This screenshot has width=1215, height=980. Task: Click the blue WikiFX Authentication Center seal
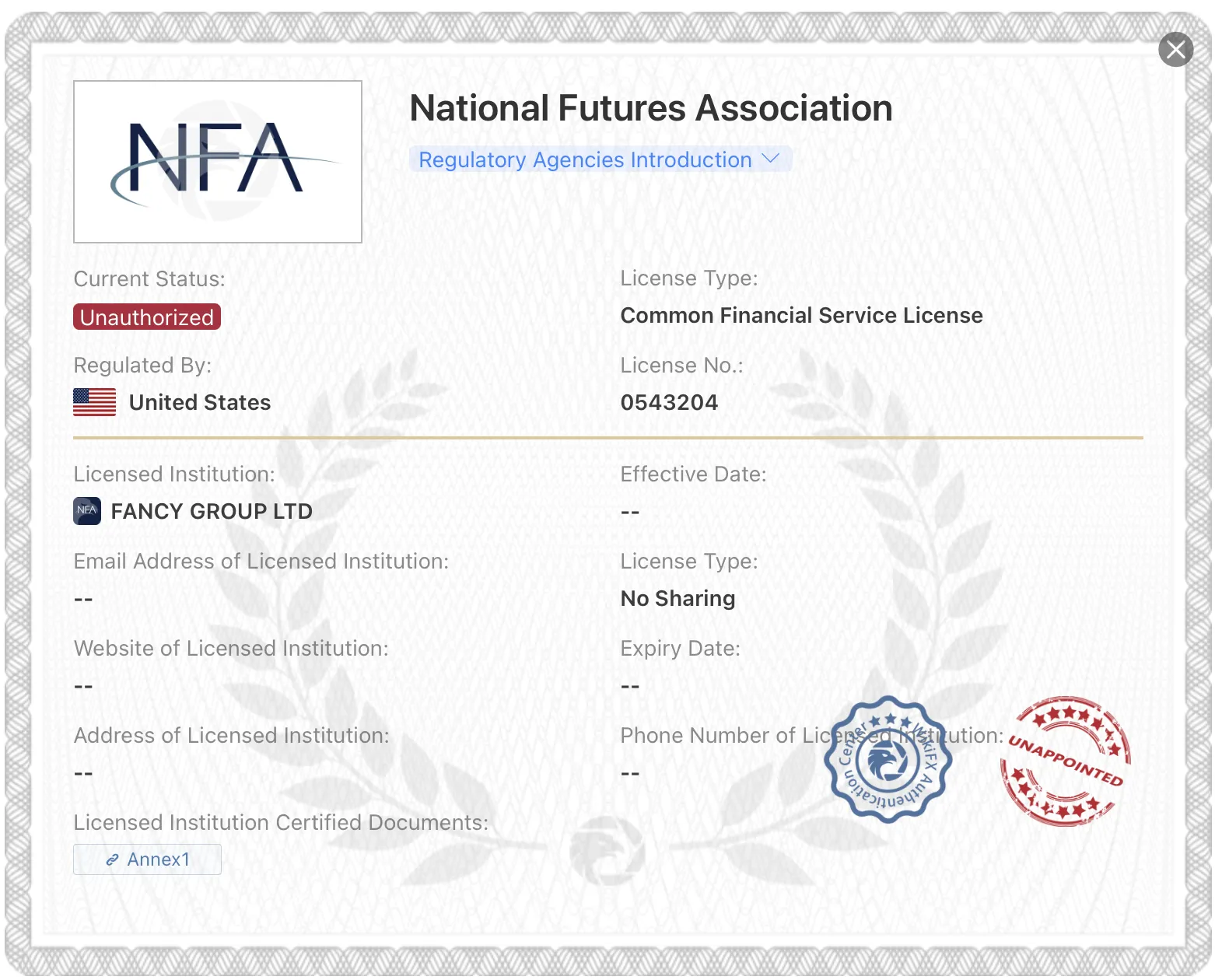(x=888, y=759)
